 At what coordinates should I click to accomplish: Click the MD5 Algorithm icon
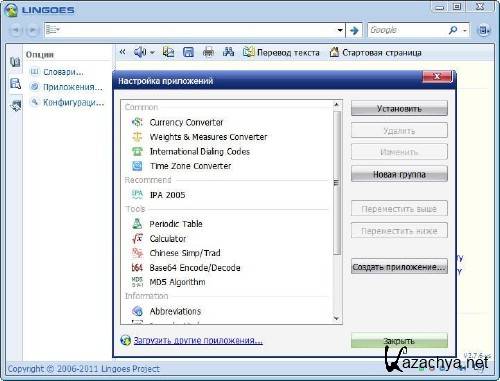(x=137, y=282)
